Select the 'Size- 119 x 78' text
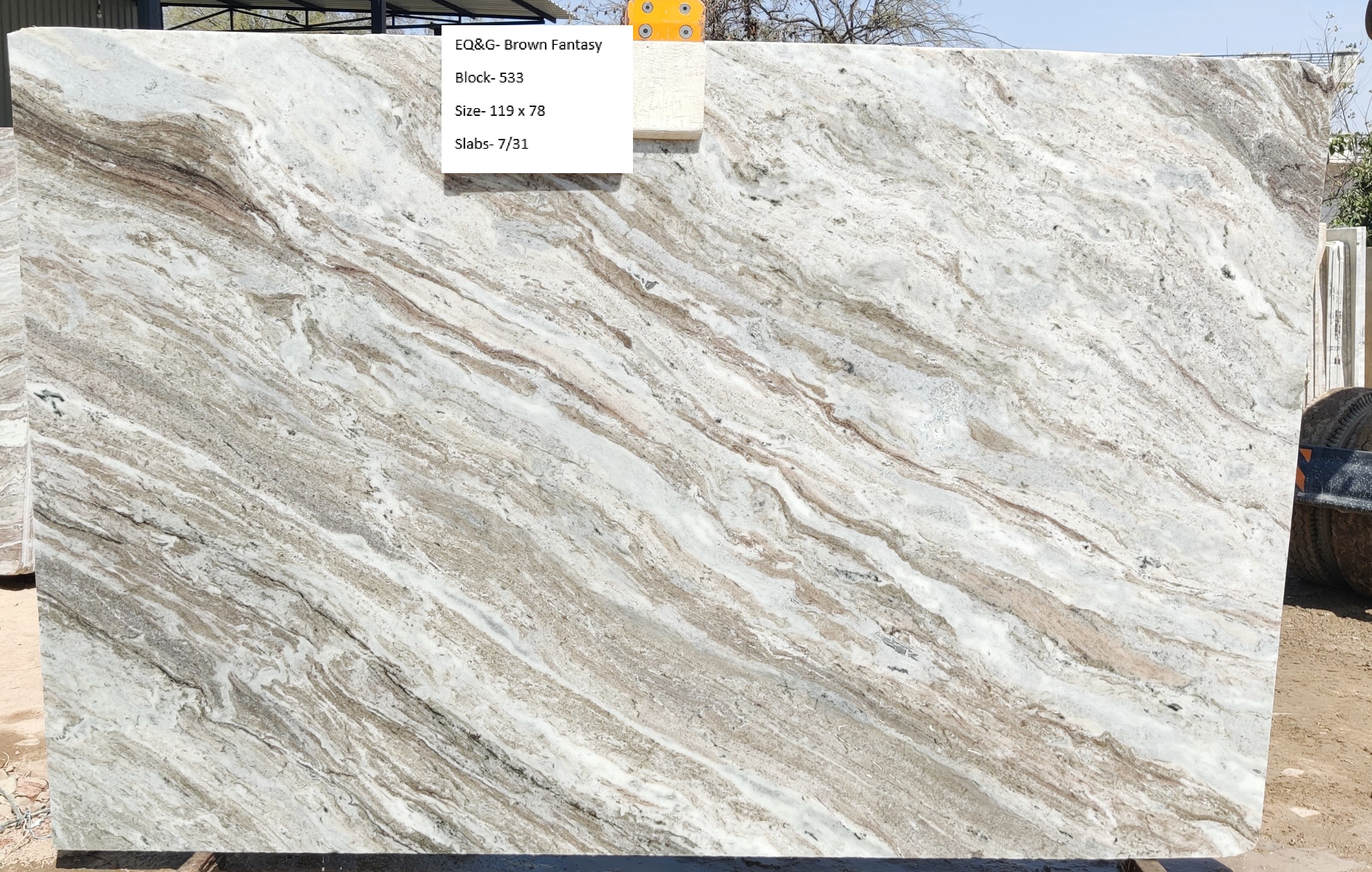The width and height of the screenshot is (1372, 872). point(500,111)
